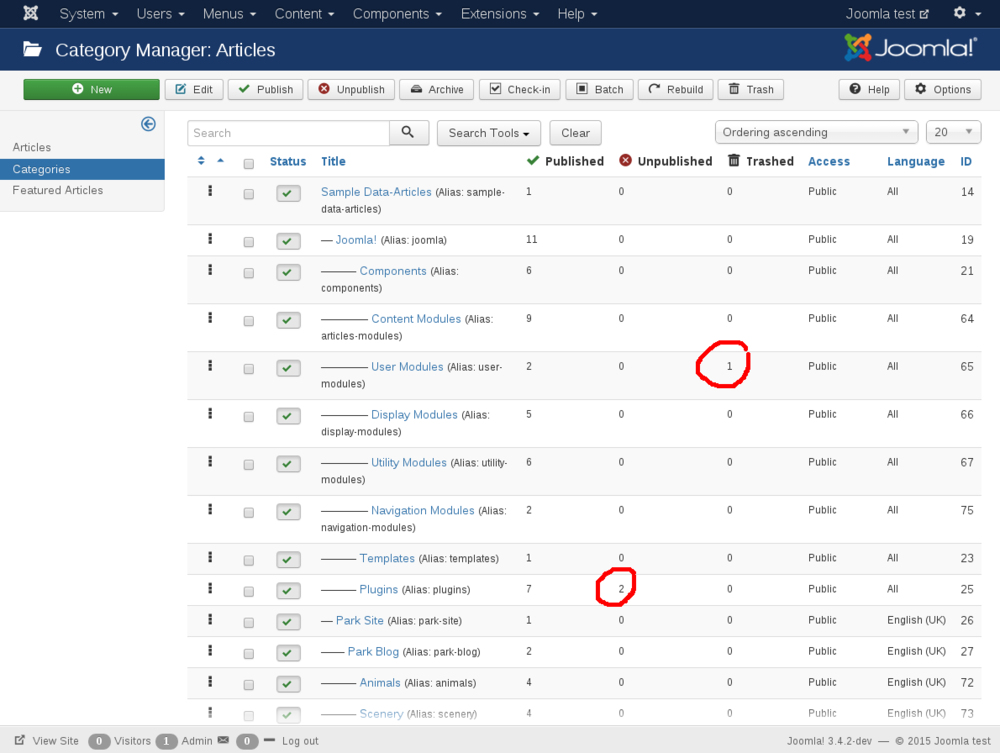The width and height of the screenshot is (1000, 753).
Task: Click into the Search text field
Action: click(288, 133)
